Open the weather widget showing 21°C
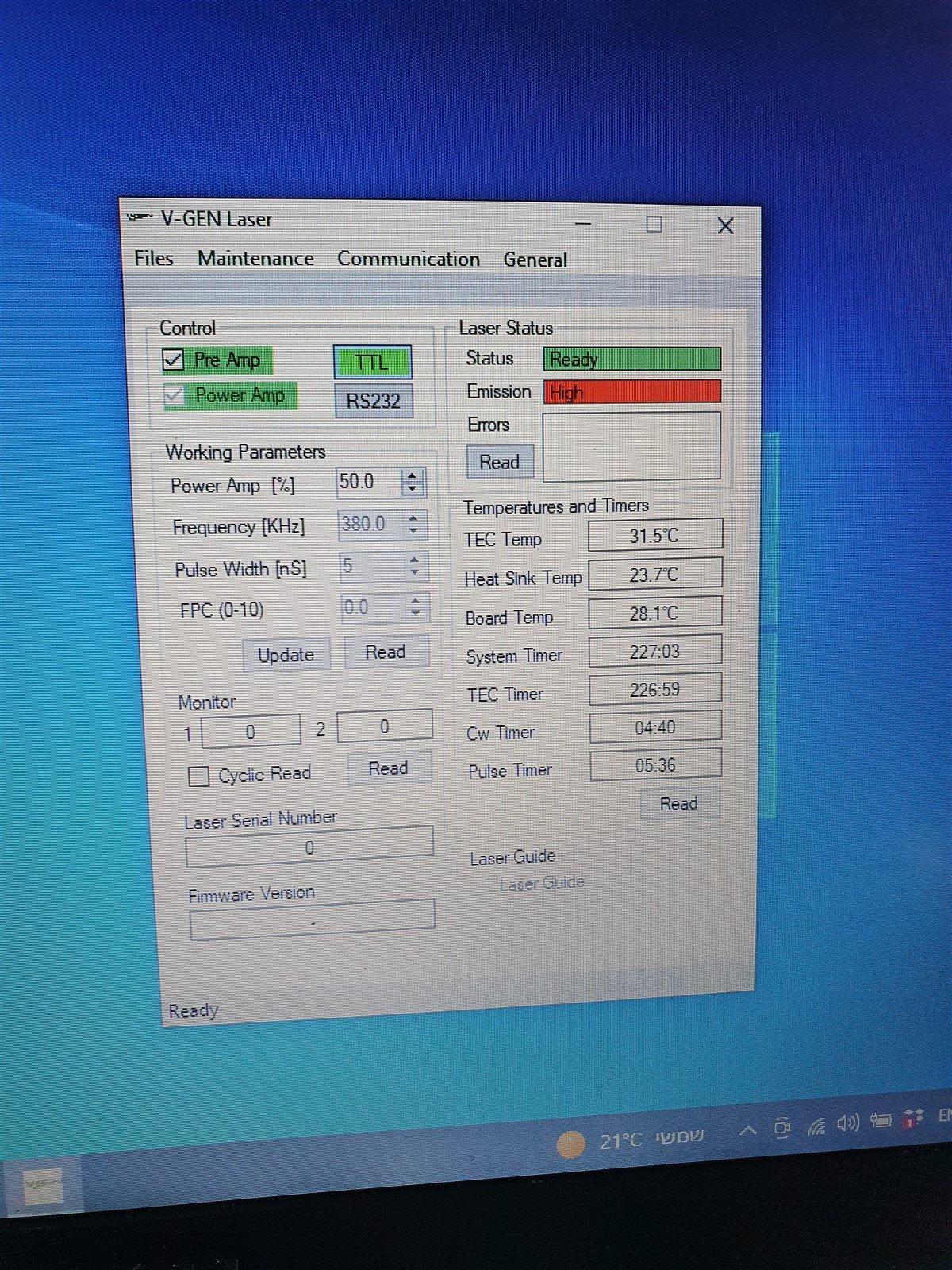The height and width of the screenshot is (1270, 952). (630, 1141)
